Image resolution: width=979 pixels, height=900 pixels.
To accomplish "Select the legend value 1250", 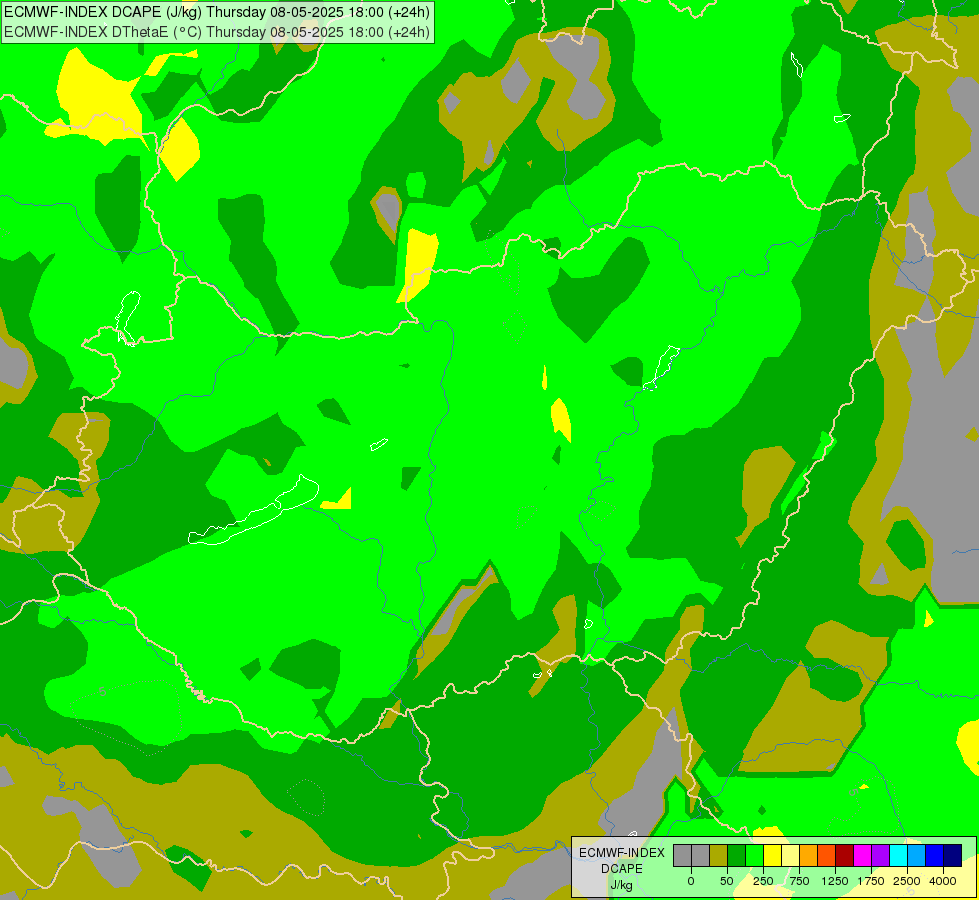I will coord(835,881).
